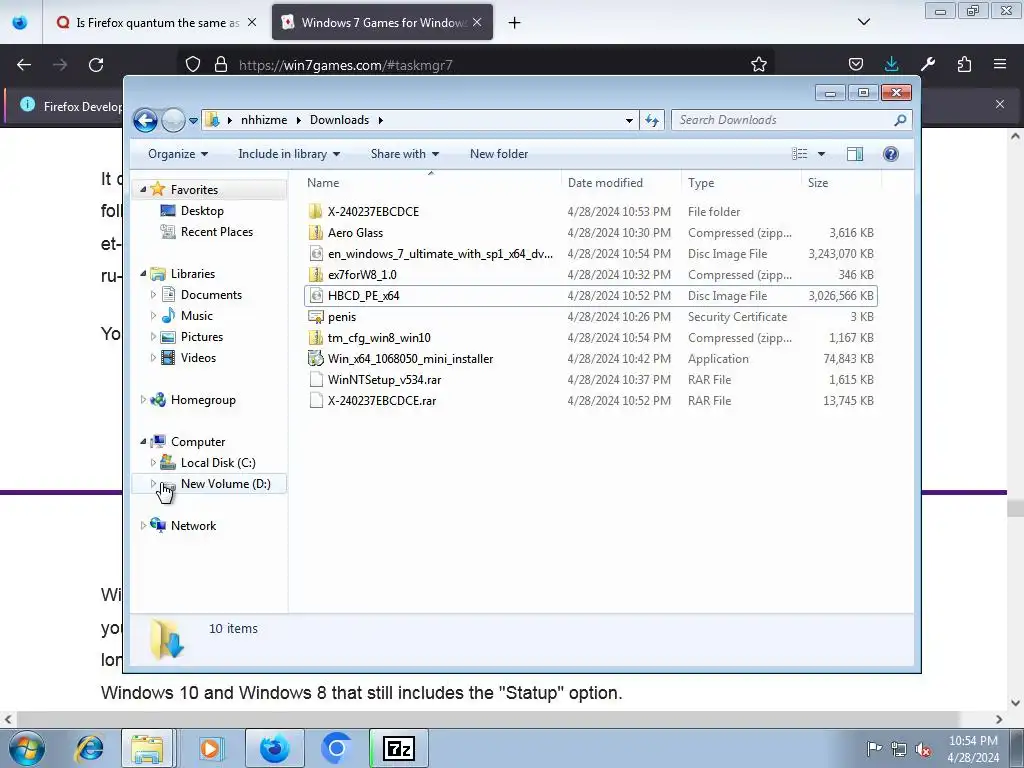The image size is (1024, 768).
Task: Click the magnifier icon in Search Downloads box
Action: 900,120
